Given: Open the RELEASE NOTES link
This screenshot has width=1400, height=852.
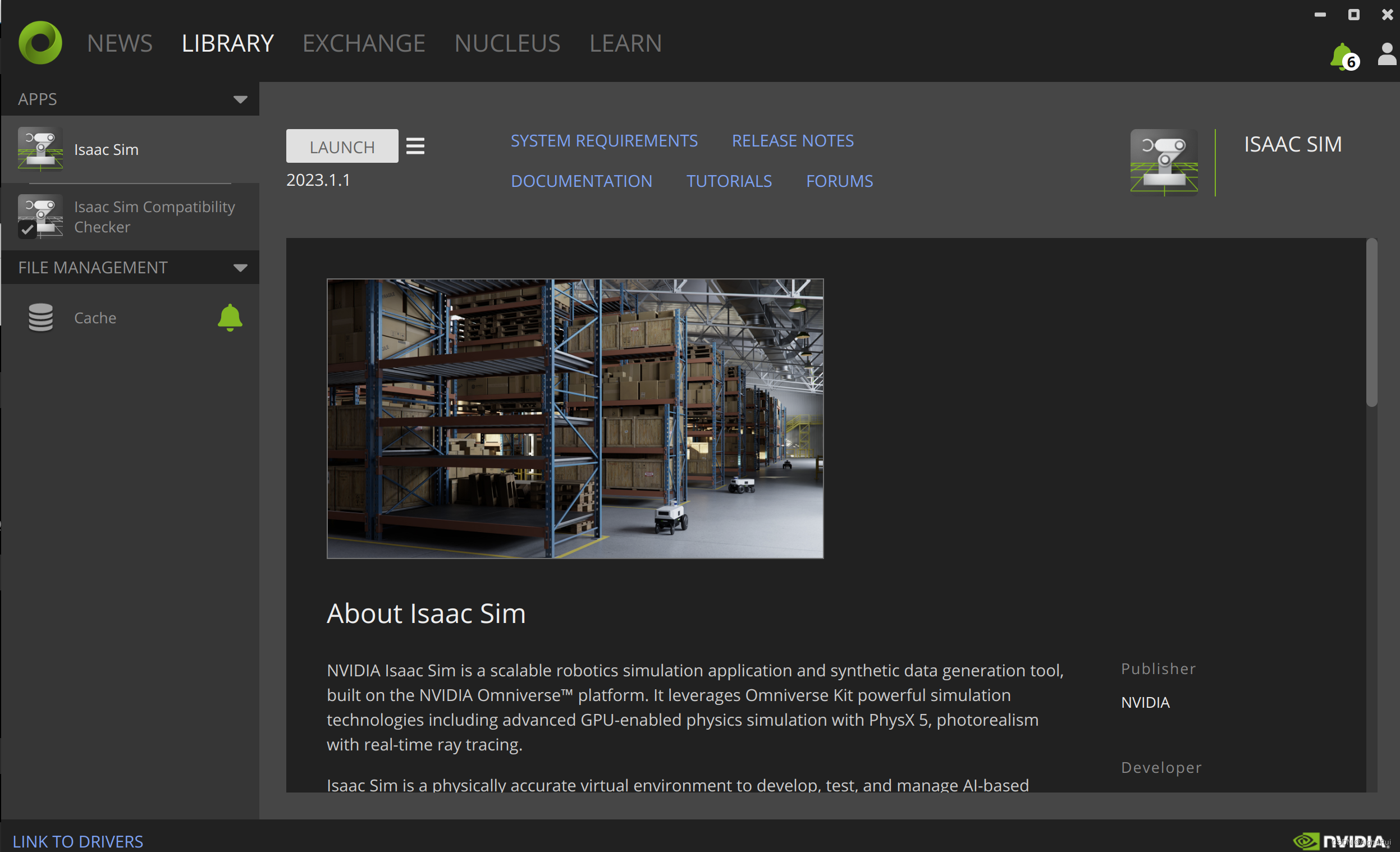Looking at the screenshot, I should click(x=792, y=140).
